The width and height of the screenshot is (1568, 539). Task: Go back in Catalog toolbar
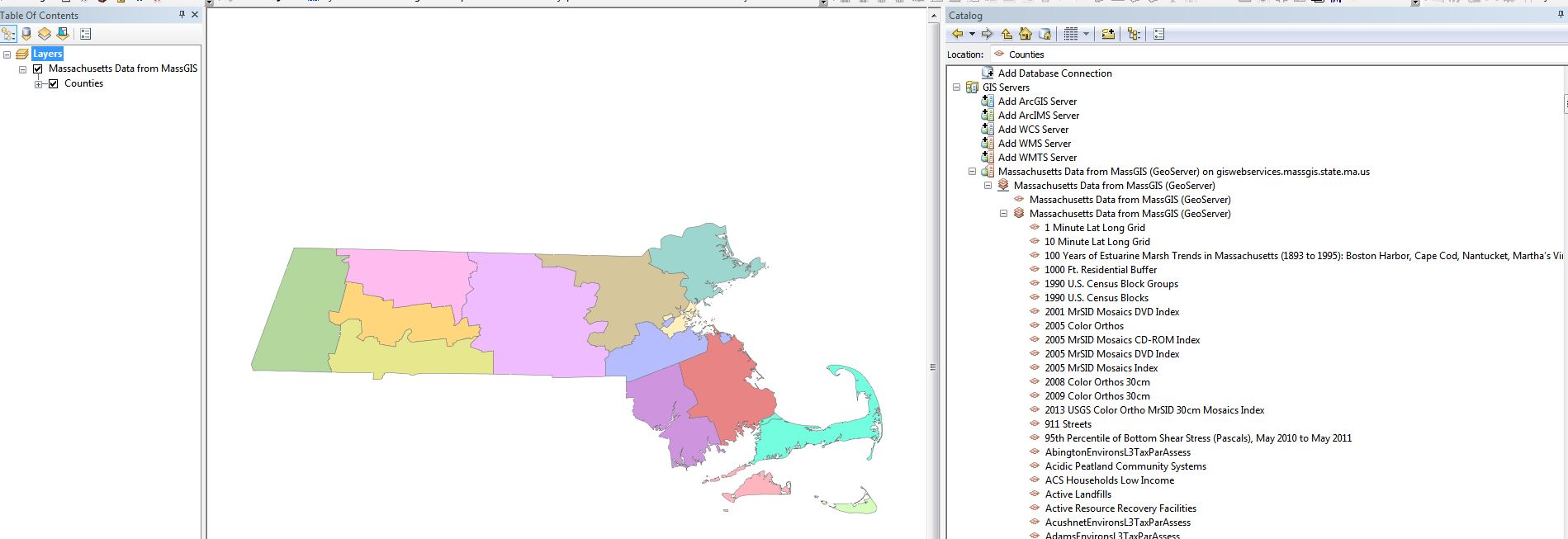click(x=958, y=34)
